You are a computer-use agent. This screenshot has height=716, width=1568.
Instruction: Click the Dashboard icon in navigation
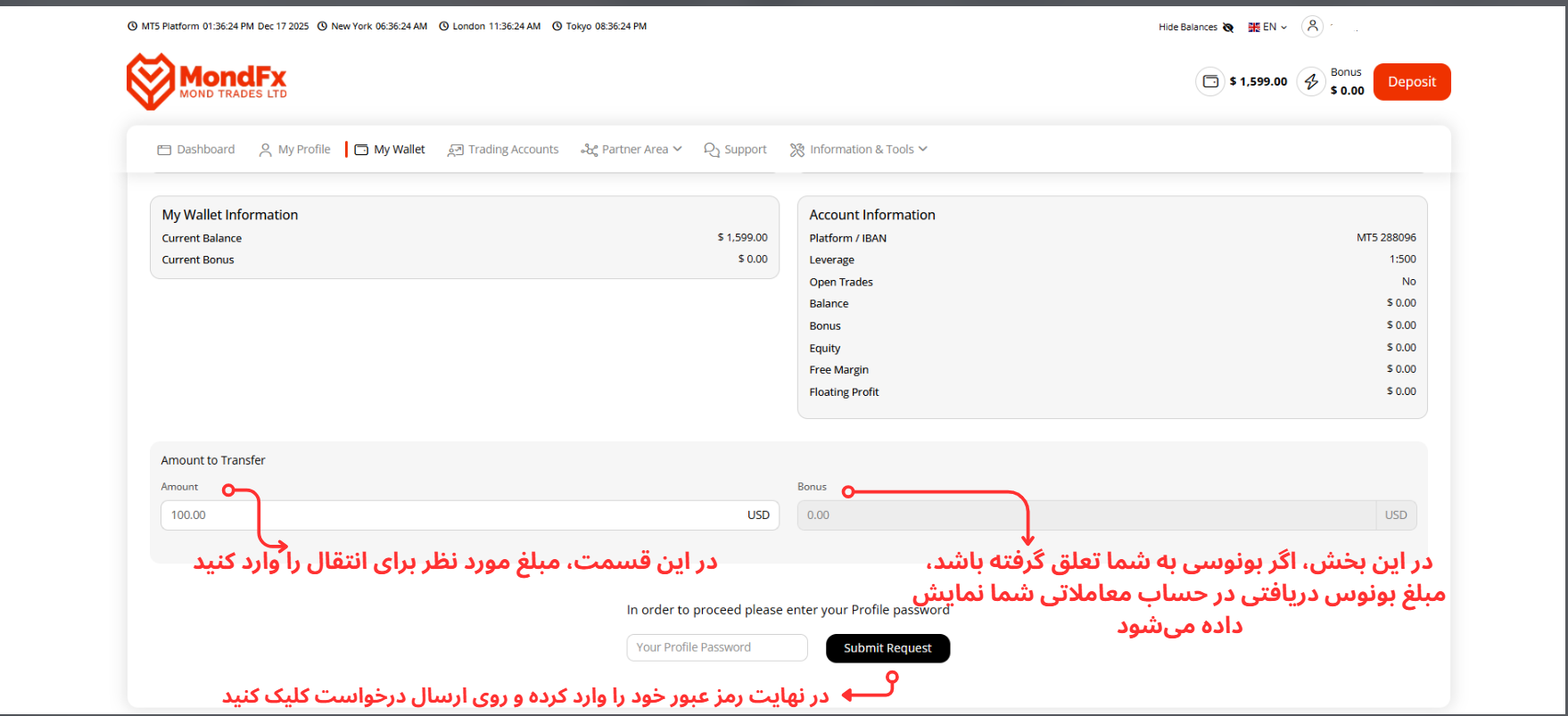tap(164, 150)
